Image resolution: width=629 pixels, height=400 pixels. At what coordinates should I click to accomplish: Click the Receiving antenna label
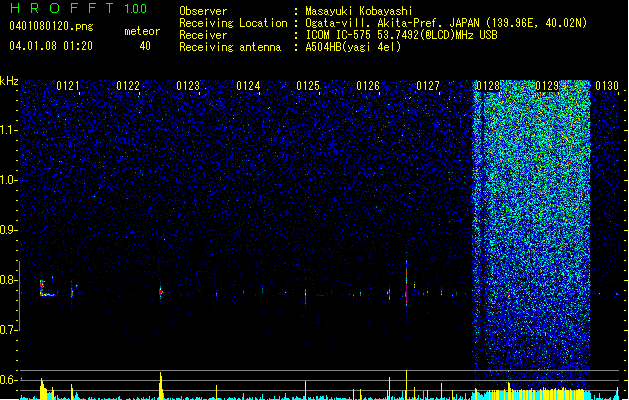pyautogui.click(x=230, y=47)
